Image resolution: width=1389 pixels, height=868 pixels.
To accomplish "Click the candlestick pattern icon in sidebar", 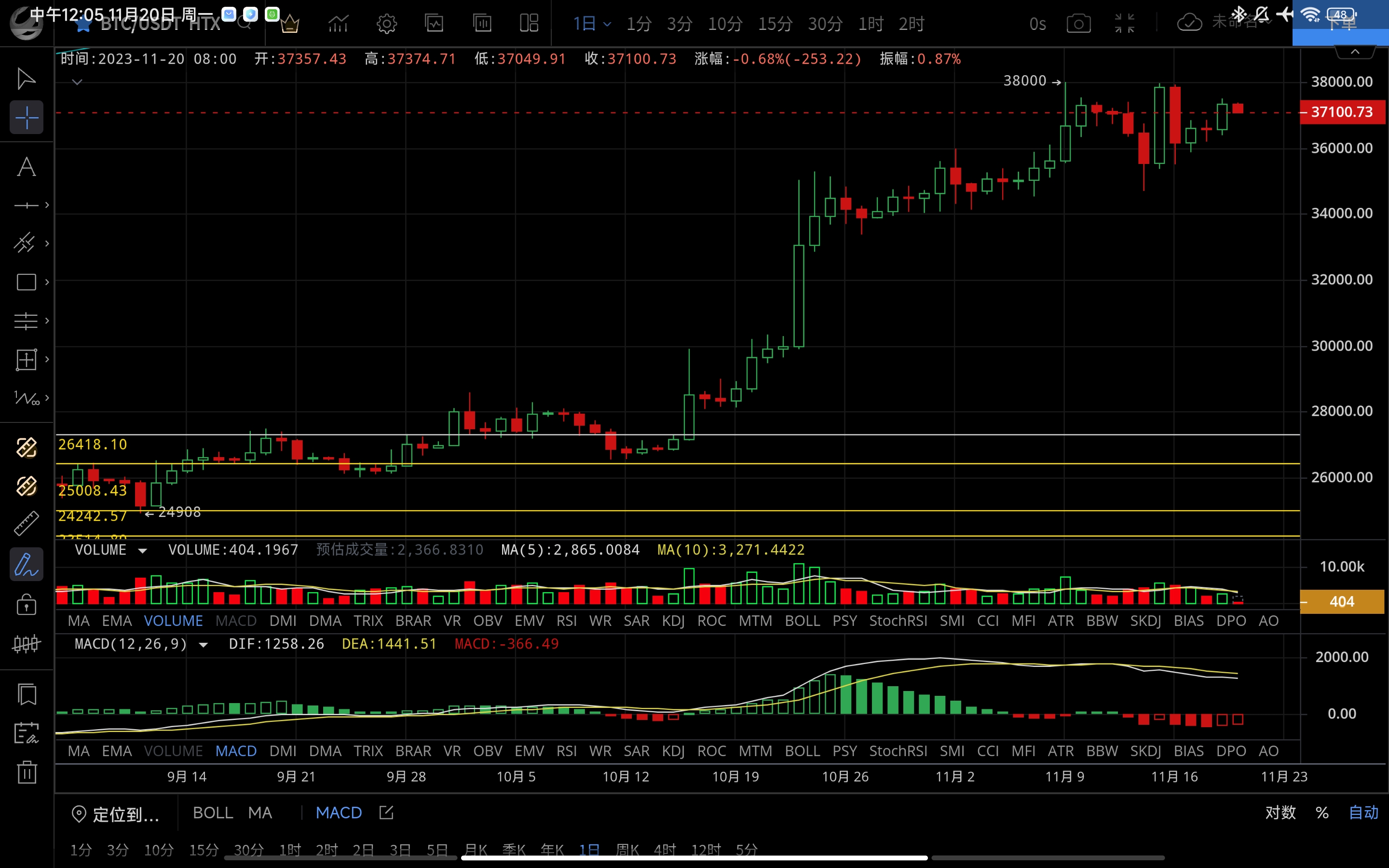I will coord(27,644).
